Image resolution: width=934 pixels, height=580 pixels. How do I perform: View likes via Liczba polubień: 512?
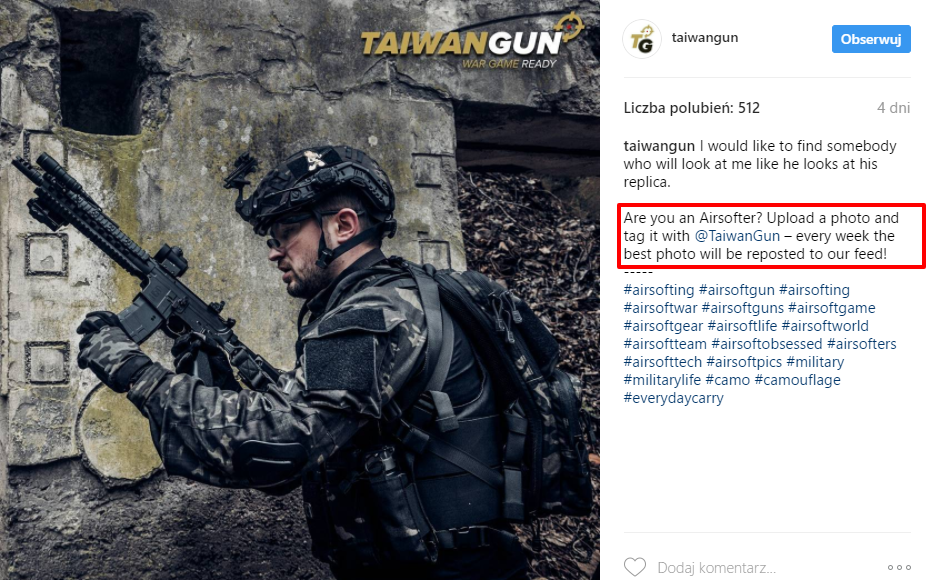tap(692, 108)
